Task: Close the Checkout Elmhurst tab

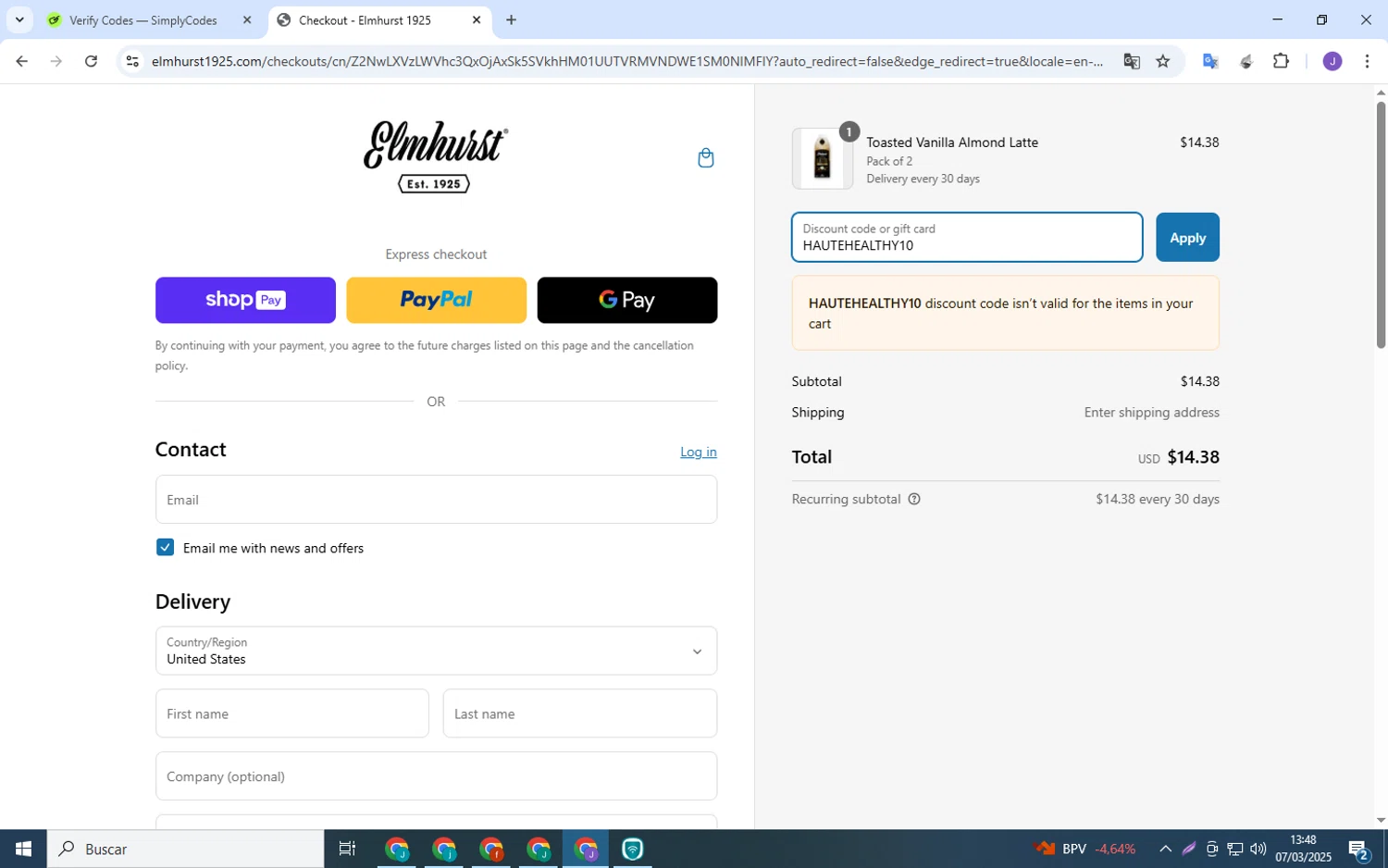Action: pyautogui.click(x=477, y=19)
